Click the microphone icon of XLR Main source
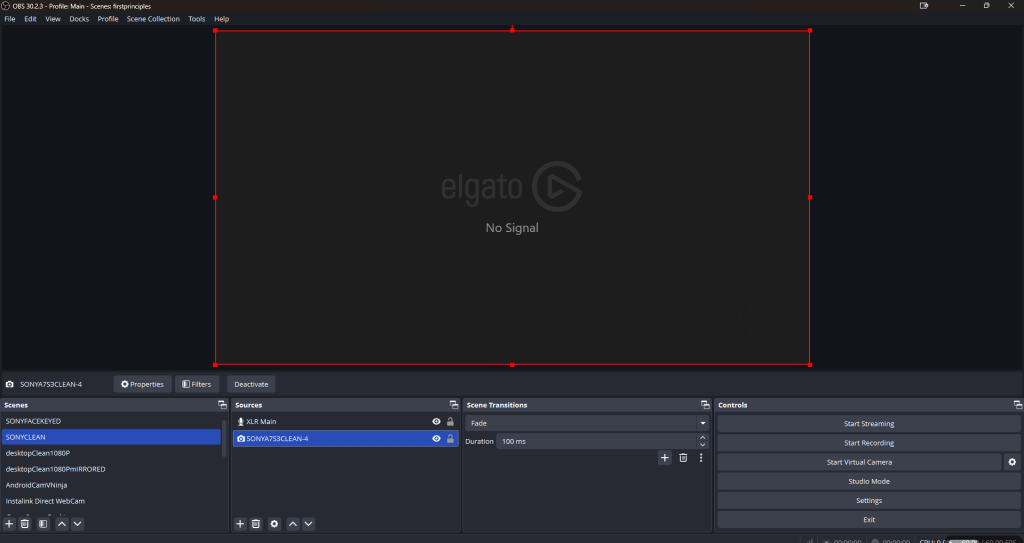 point(240,421)
